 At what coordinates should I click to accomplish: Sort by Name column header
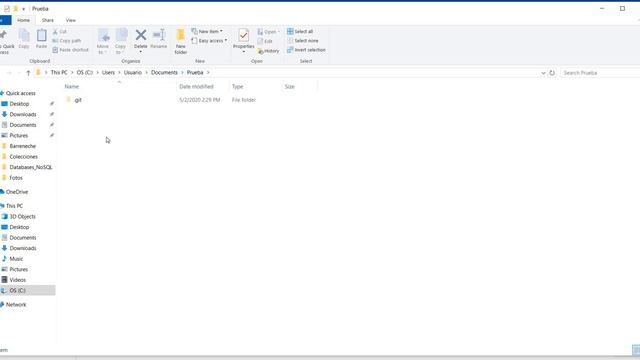point(71,87)
